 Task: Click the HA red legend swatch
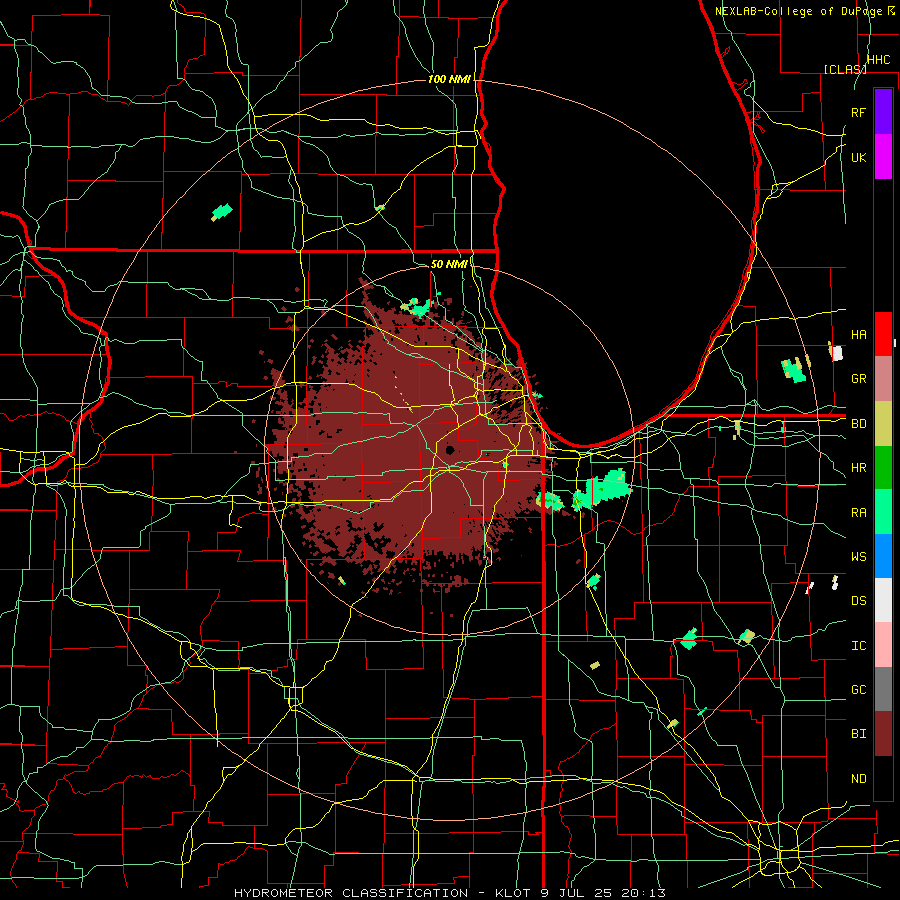883,334
